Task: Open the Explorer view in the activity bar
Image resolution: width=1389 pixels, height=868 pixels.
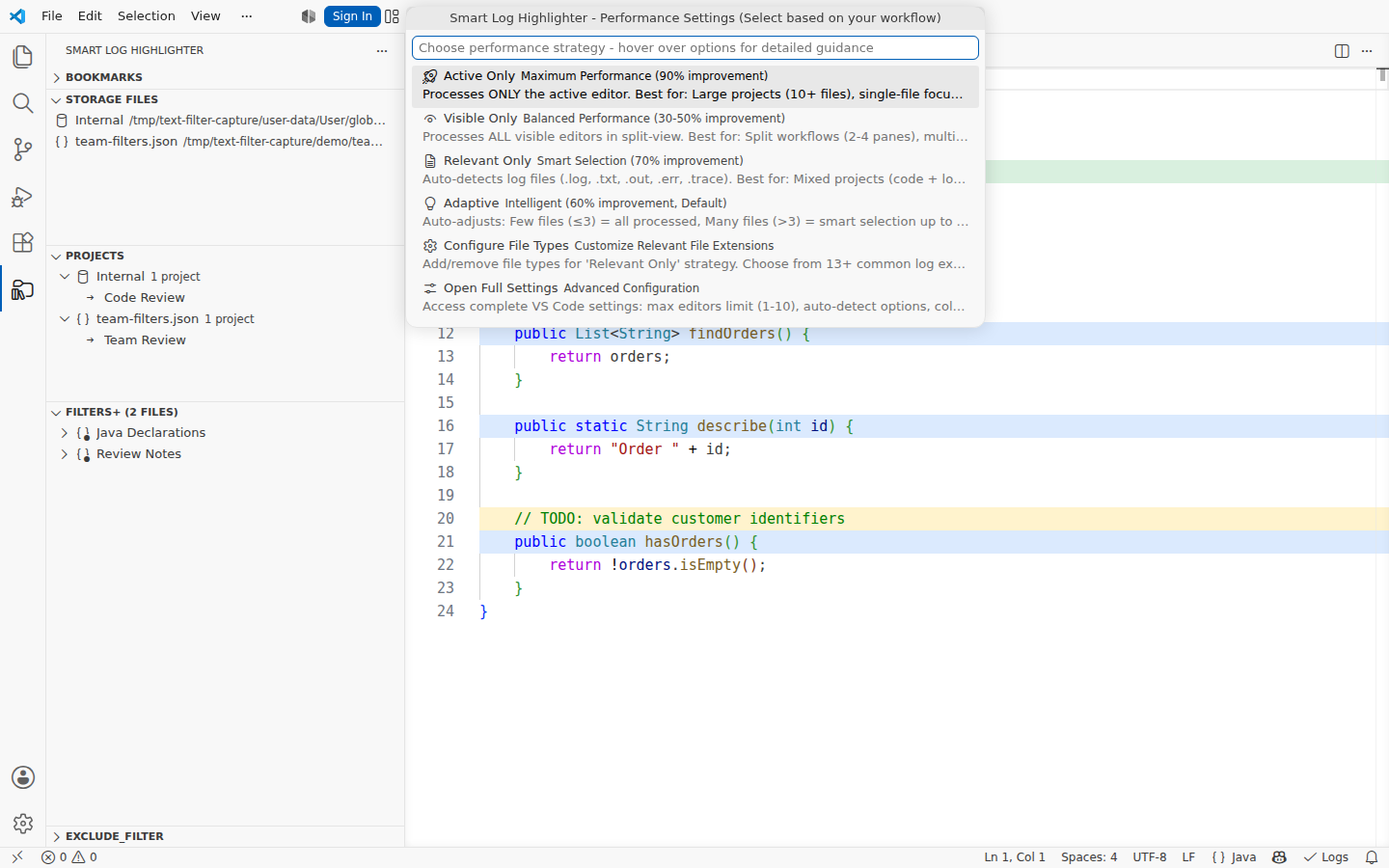Action: click(23, 57)
